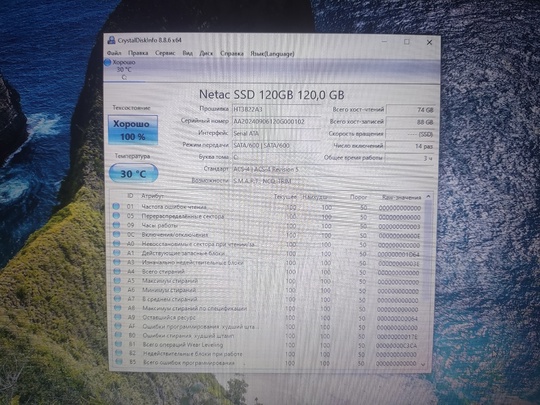Open the Язык(Language) menu
The width and height of the screenshot is (540, 405).
(x=272, y=54)
